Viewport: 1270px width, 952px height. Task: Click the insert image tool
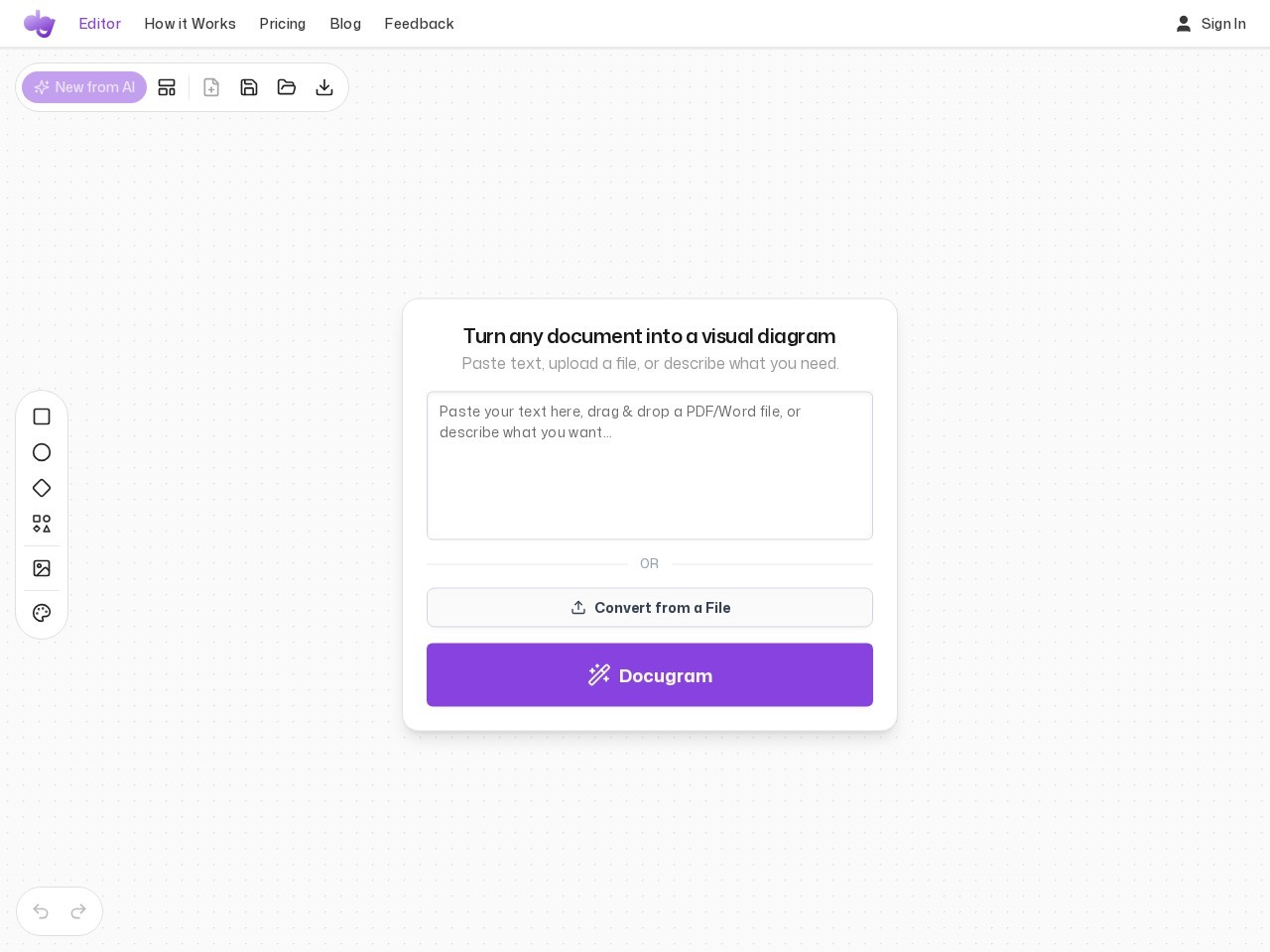click(x=42, y=568)
